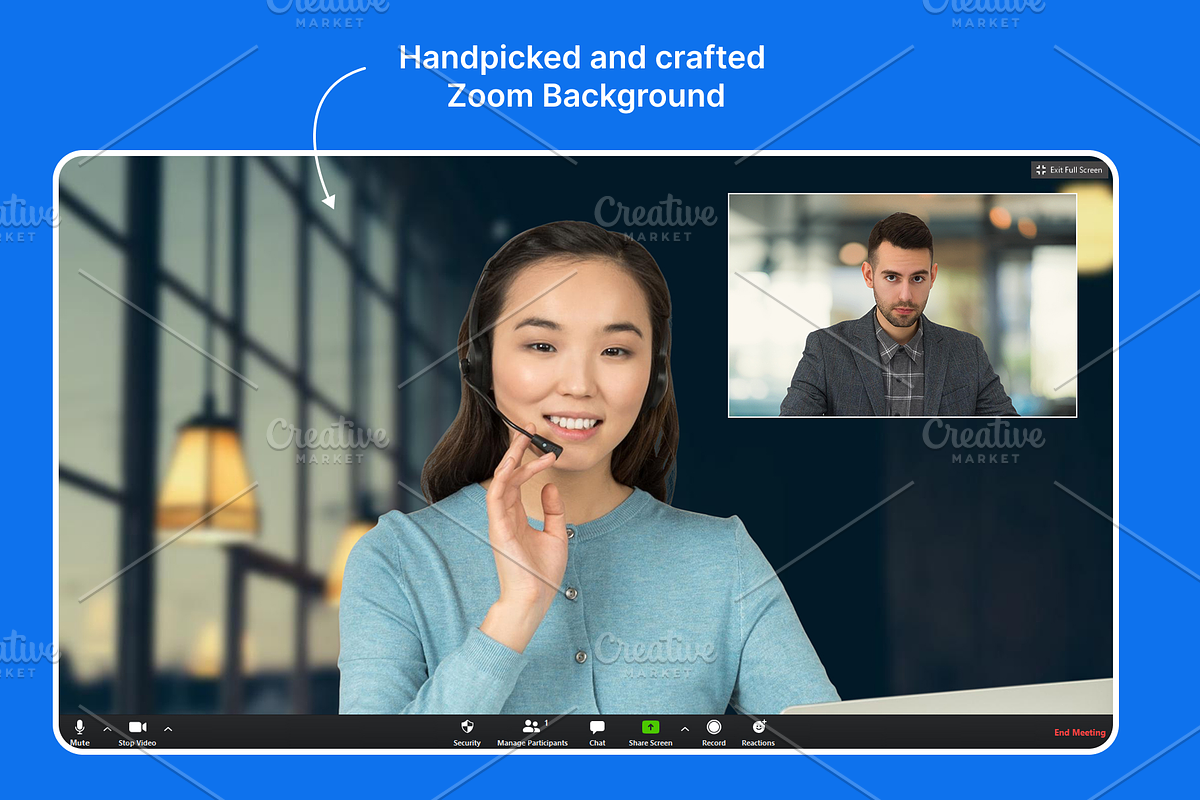1200x800 pixels.
Task: Start Share Screen with green icon
Action: pos(650,732)
